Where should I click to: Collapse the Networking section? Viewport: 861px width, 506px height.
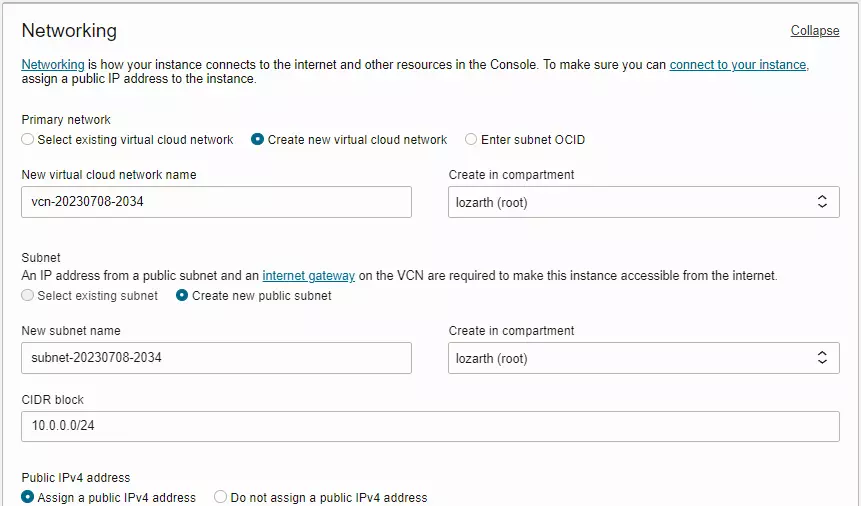tap(814, 31)
